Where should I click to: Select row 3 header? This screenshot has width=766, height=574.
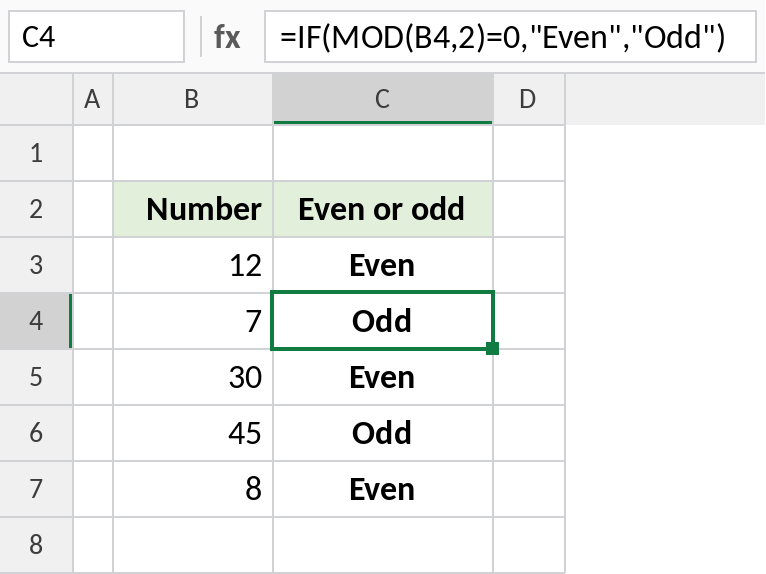point(36,265)
